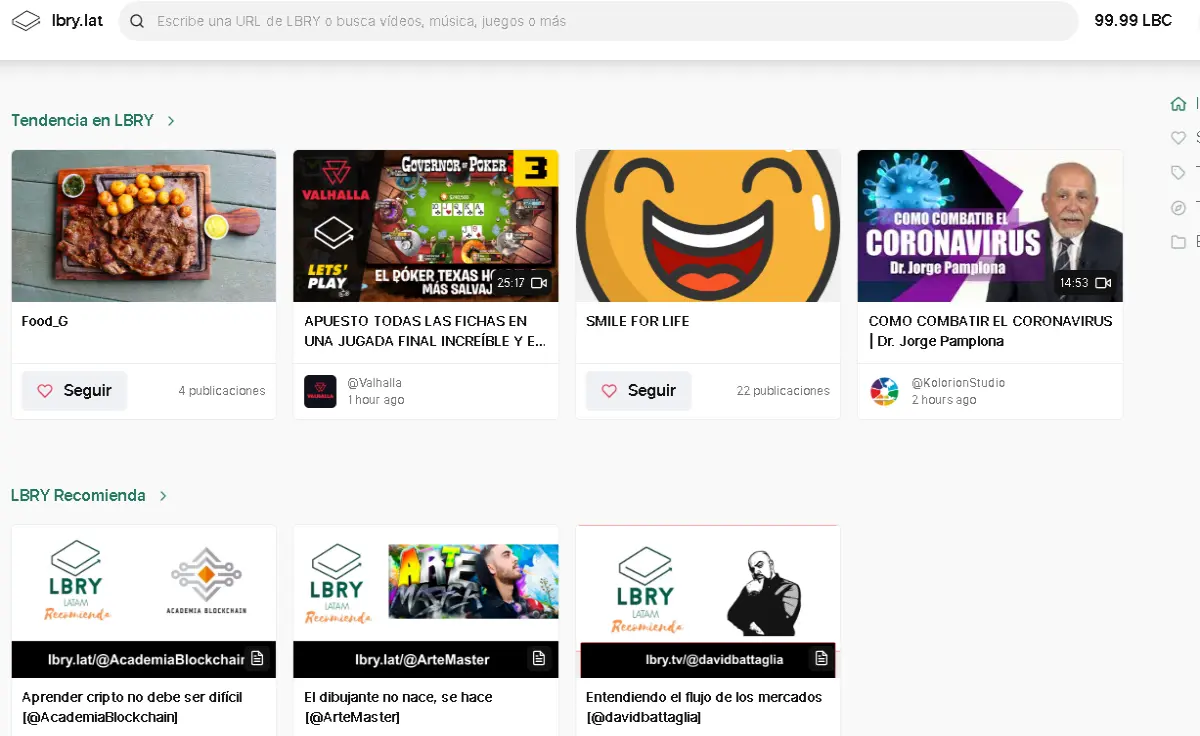The image size is (1200, 736).
Task: Open the smiley face channel thumbnail
Action: tap(707, 226)
